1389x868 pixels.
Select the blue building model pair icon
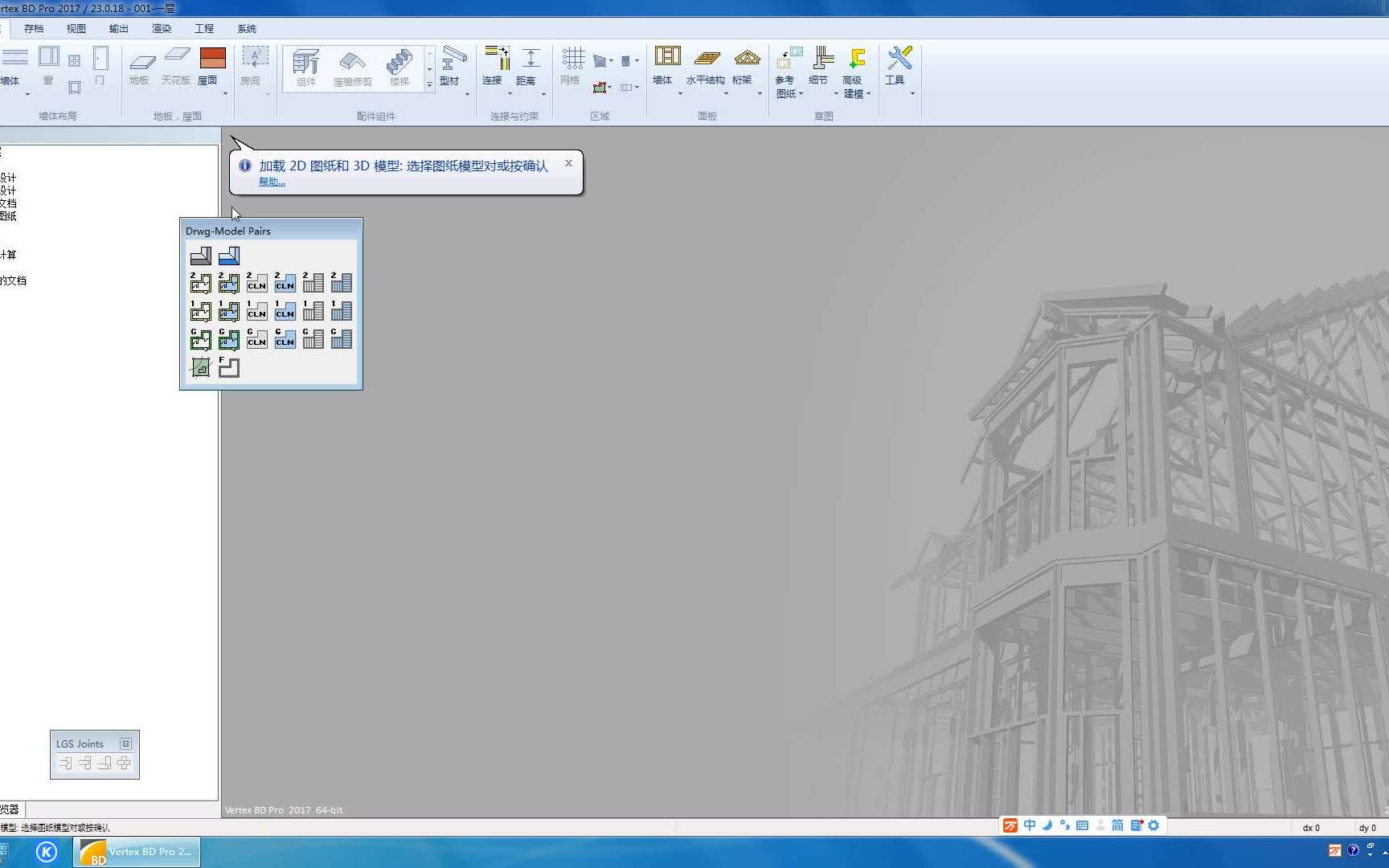(229, 256)
